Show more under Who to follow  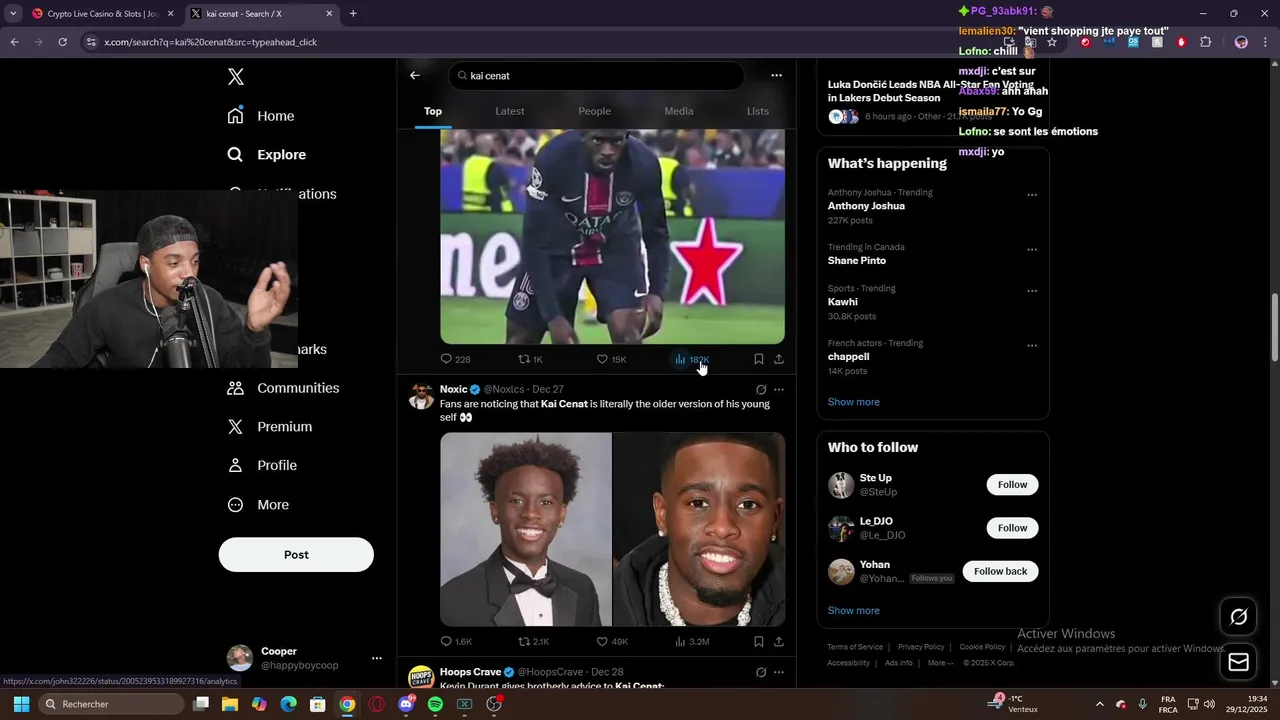tap(854, 611)
